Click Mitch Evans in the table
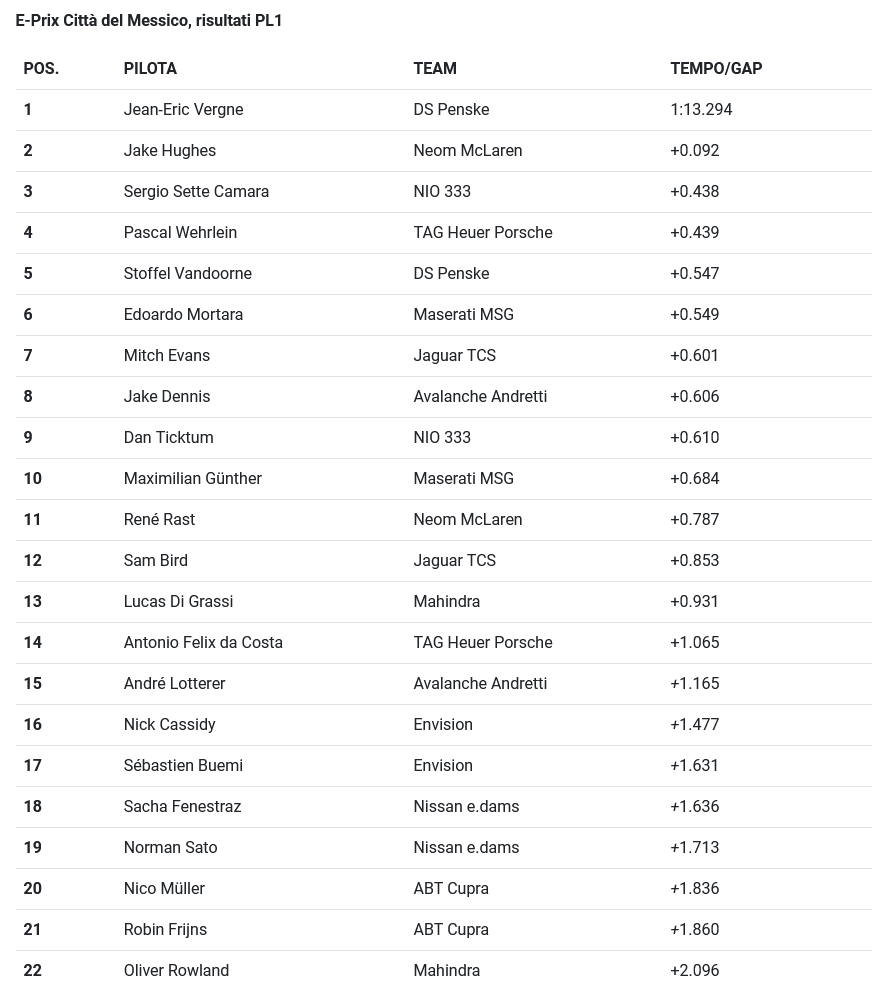 click(167, 356)
